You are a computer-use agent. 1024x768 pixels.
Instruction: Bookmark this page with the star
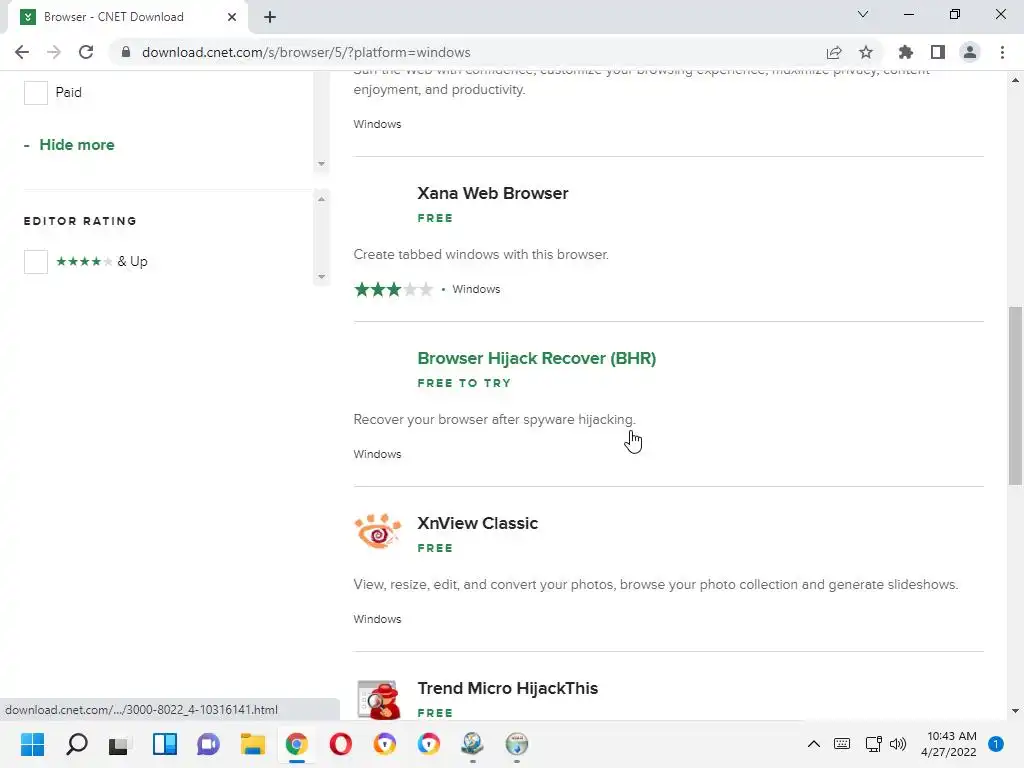[866, 52]
